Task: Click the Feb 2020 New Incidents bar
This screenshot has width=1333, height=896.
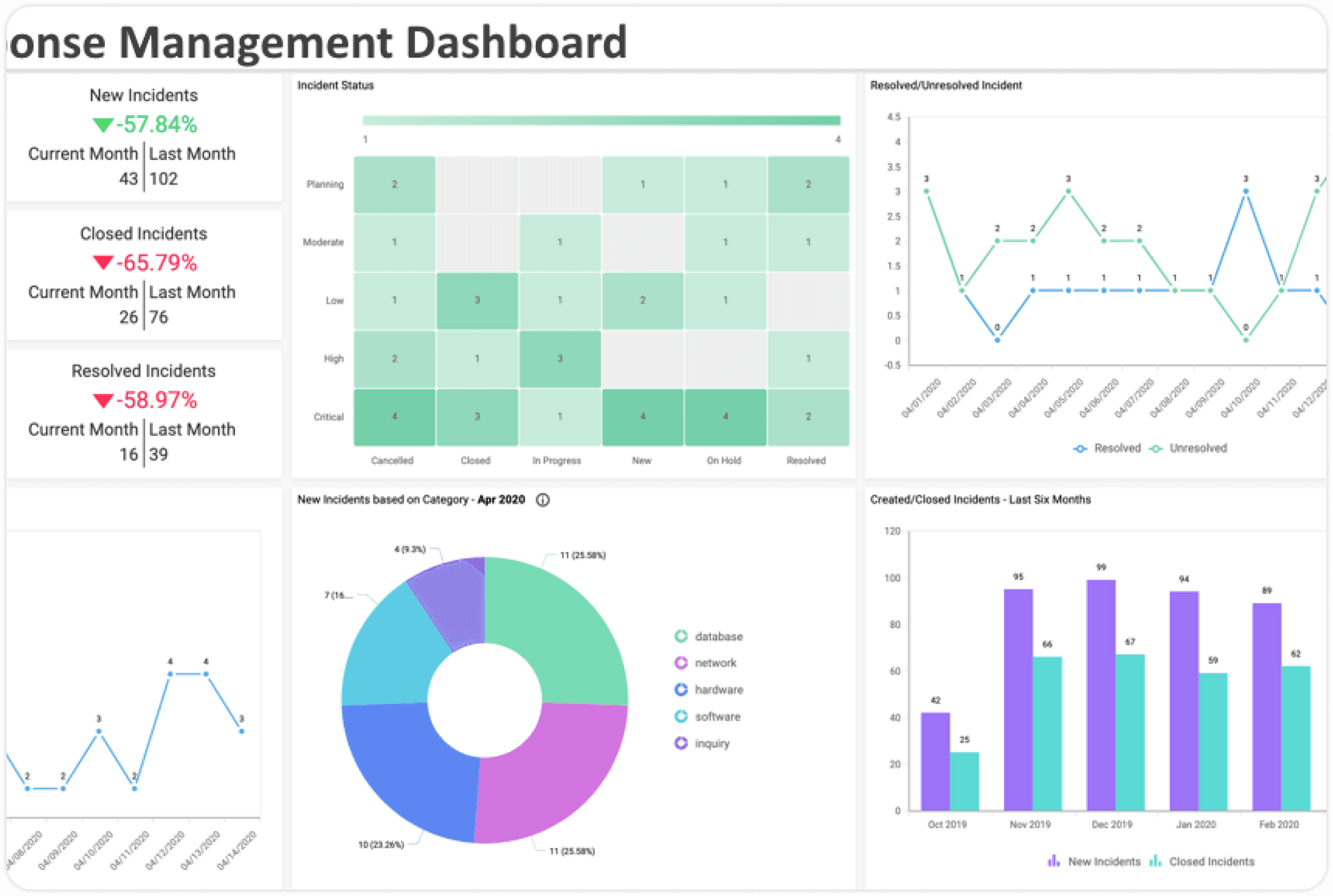Action: click(x=1267, y=707)
